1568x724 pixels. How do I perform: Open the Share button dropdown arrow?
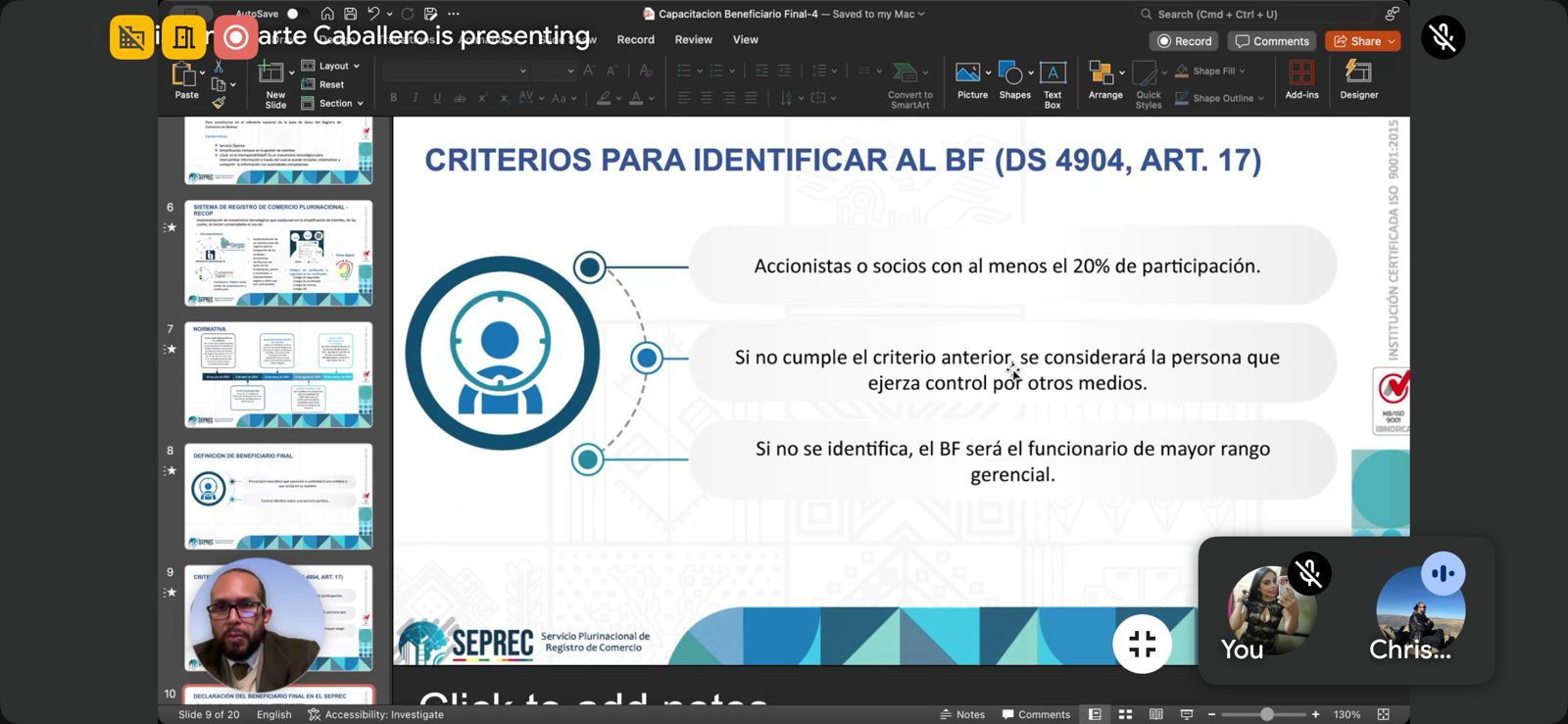[1392, 41]
